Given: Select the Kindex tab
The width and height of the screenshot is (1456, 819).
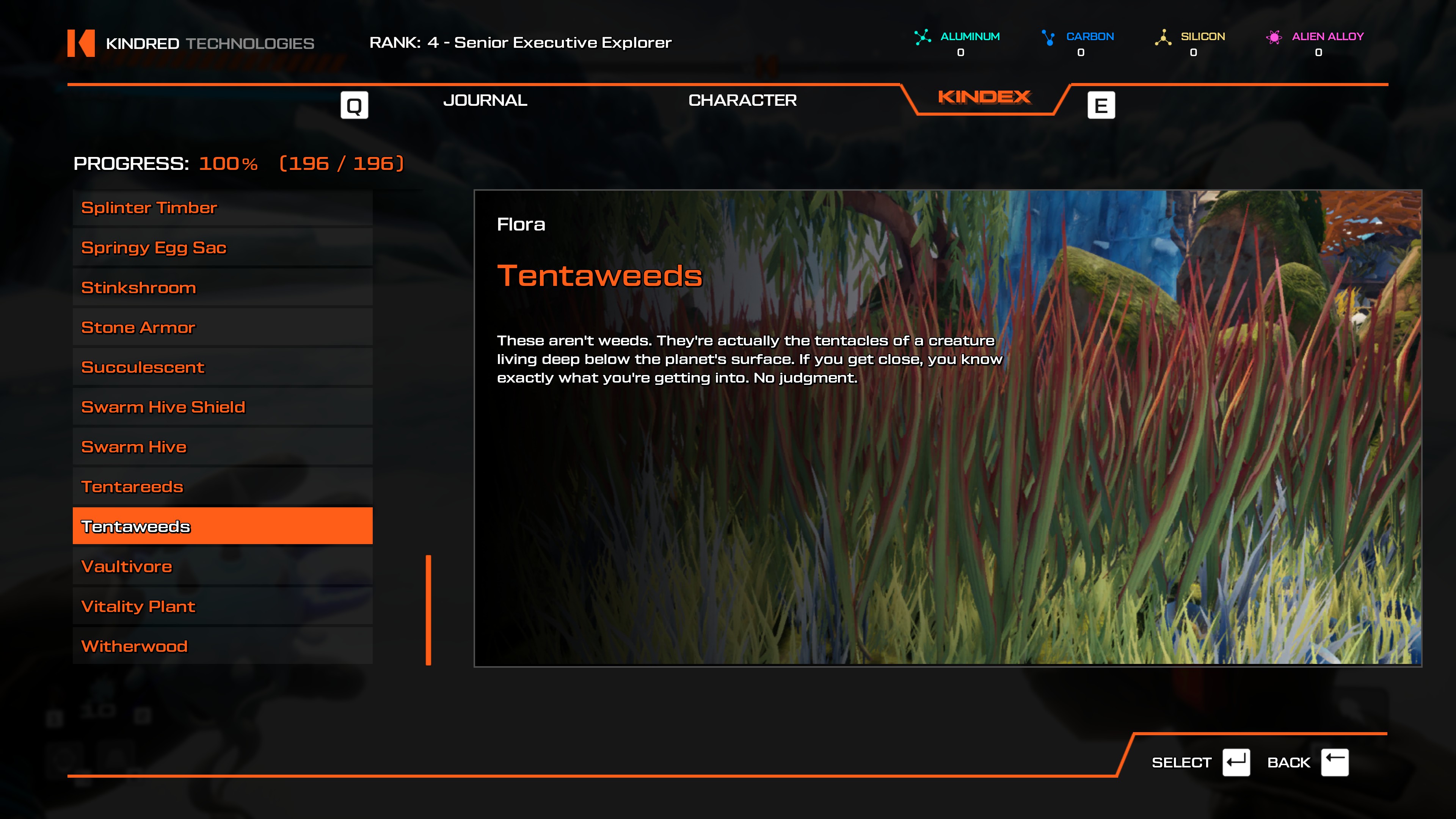Looking at the screenshot, I should [x=984, y=97].
